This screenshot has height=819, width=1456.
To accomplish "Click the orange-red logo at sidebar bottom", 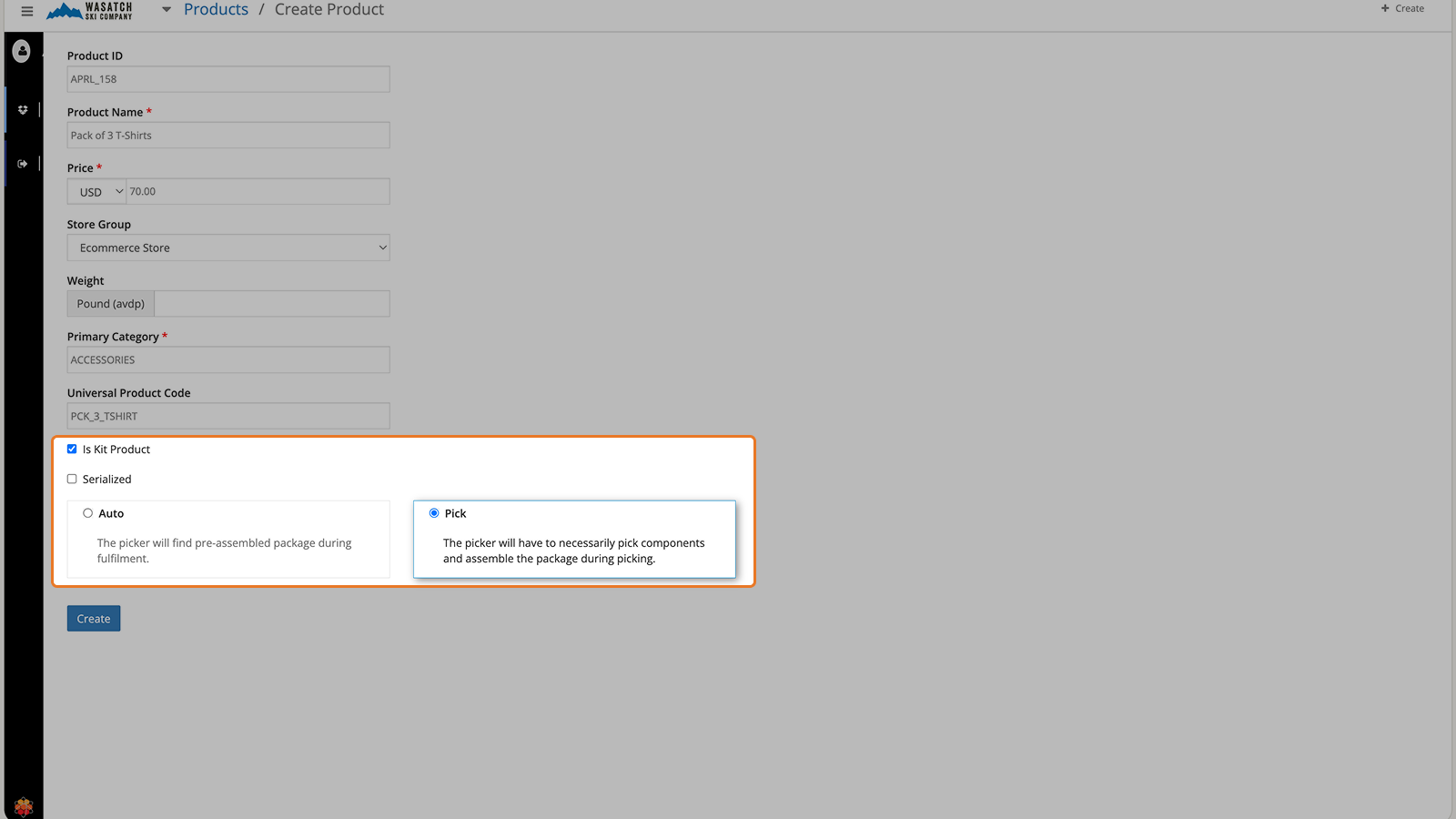I will pyautogui.click(x=24, y=806).
